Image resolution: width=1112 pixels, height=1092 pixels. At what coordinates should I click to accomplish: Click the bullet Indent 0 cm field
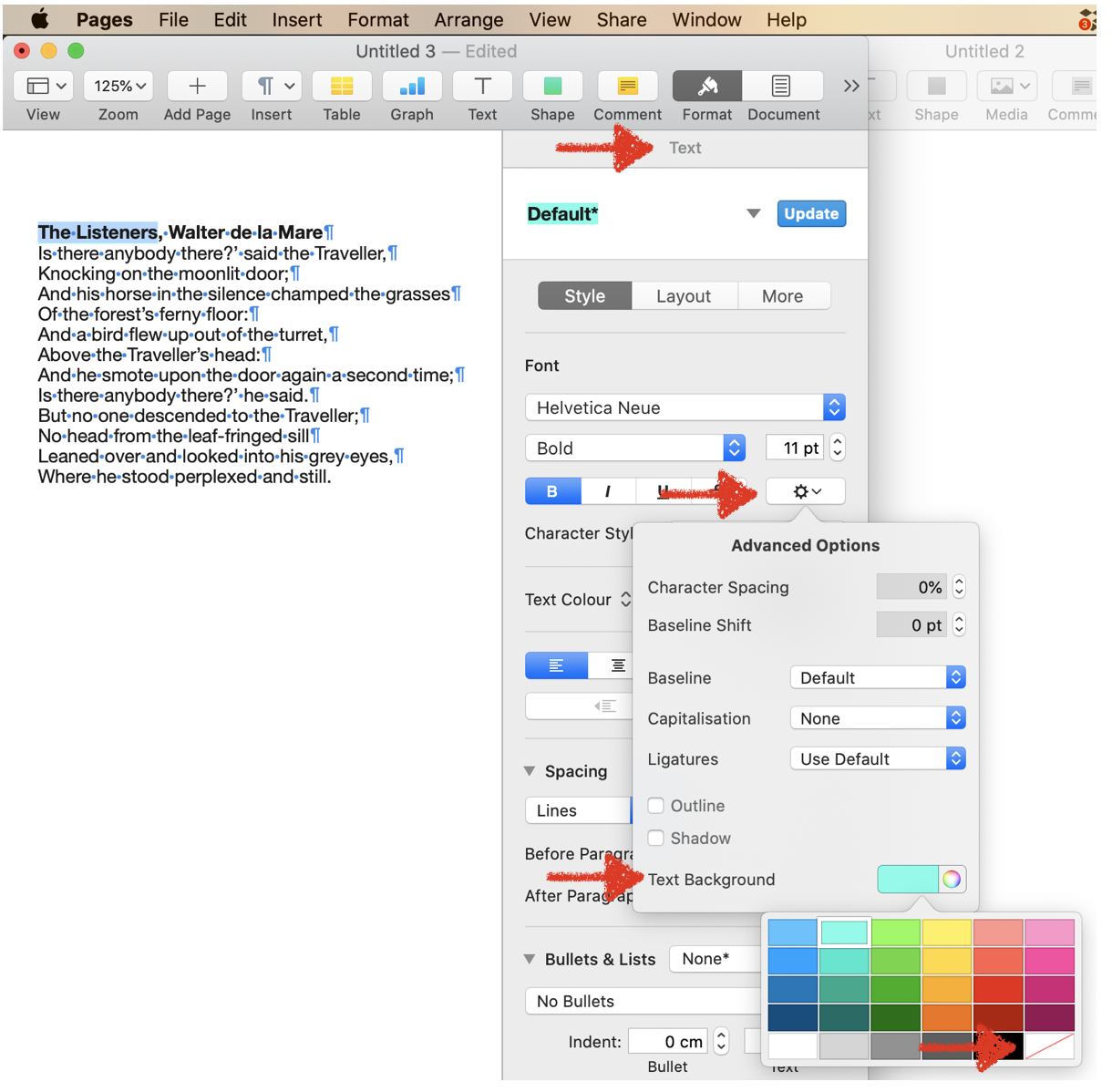pos(669,1041)
